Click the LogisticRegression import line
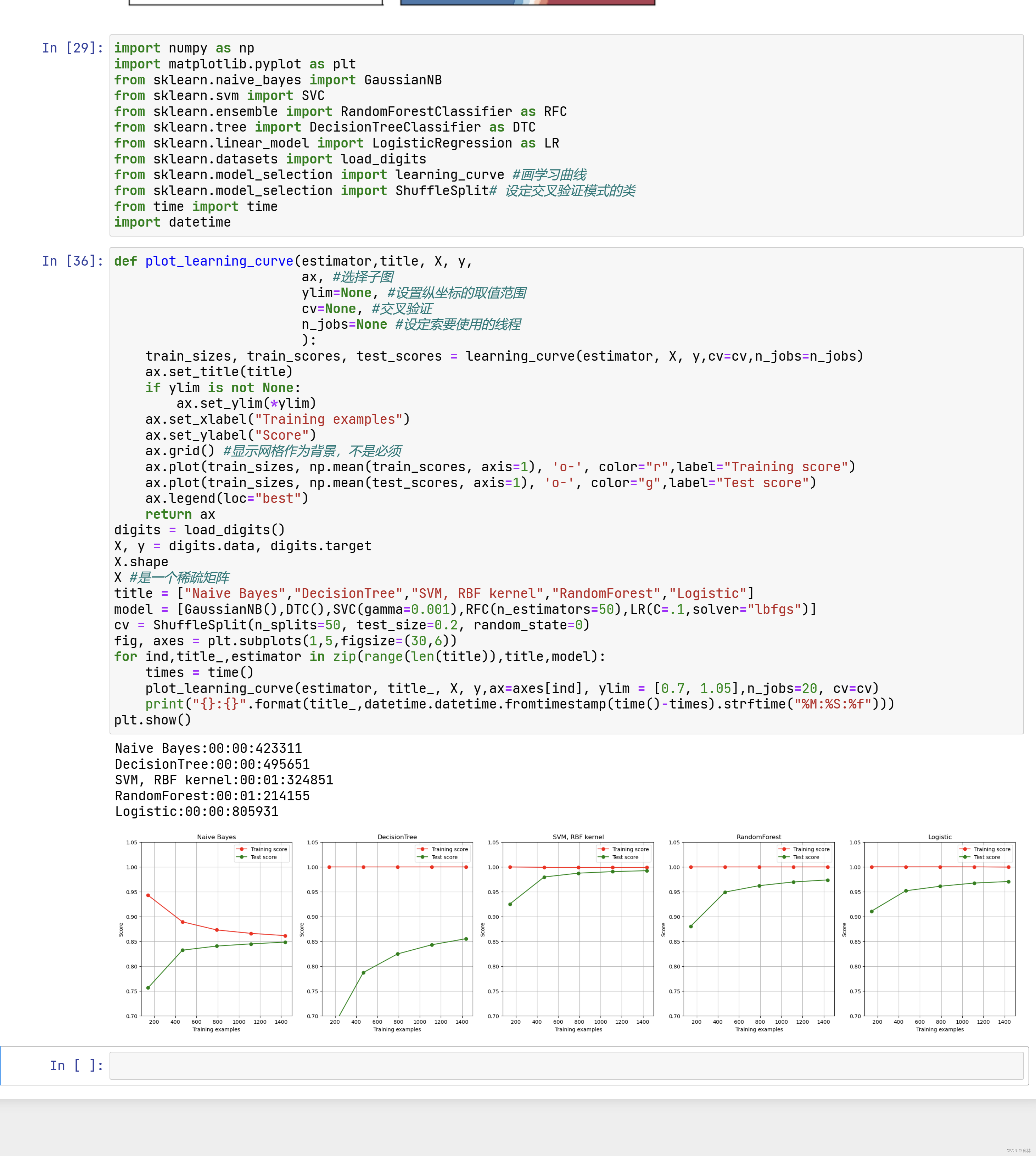Image resolution: width=1036 pixels, height=1156 pixels. pyautogui.click(x=336, y=143)
